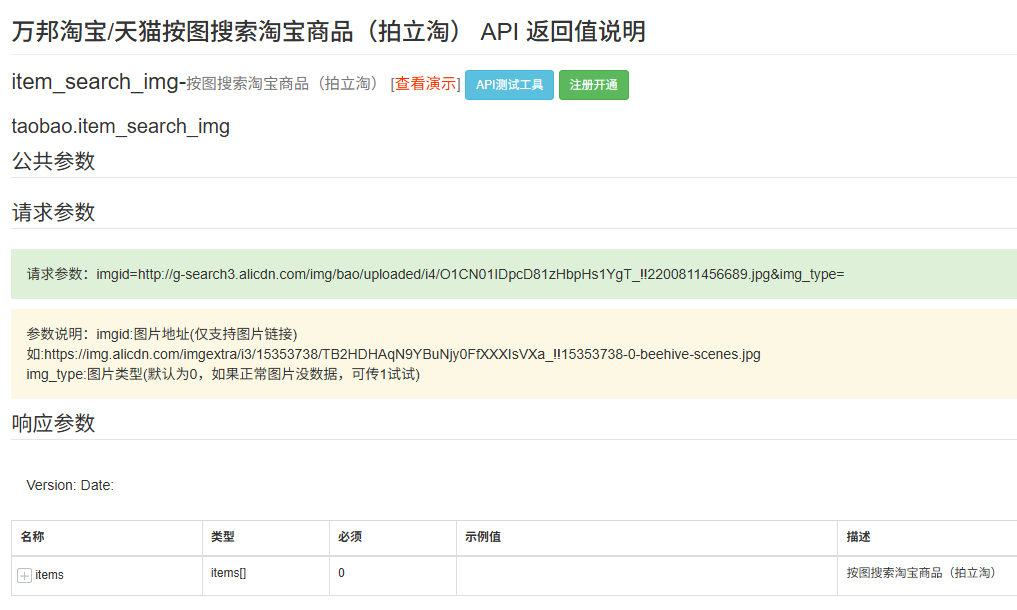Click the page title 万邦淘宝/天猫按图搜索 heading
The width and height of the screenshot is (1017, 610).
[x=329, y=31]
